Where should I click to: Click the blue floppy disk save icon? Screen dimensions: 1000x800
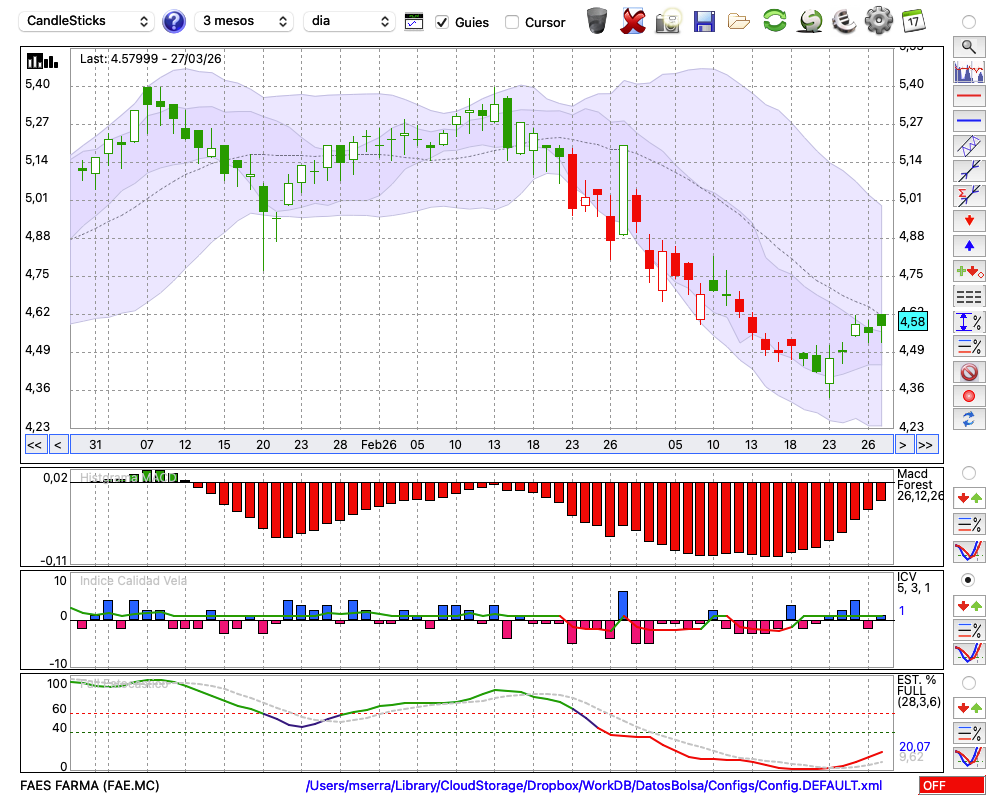[x=704, y=20]
